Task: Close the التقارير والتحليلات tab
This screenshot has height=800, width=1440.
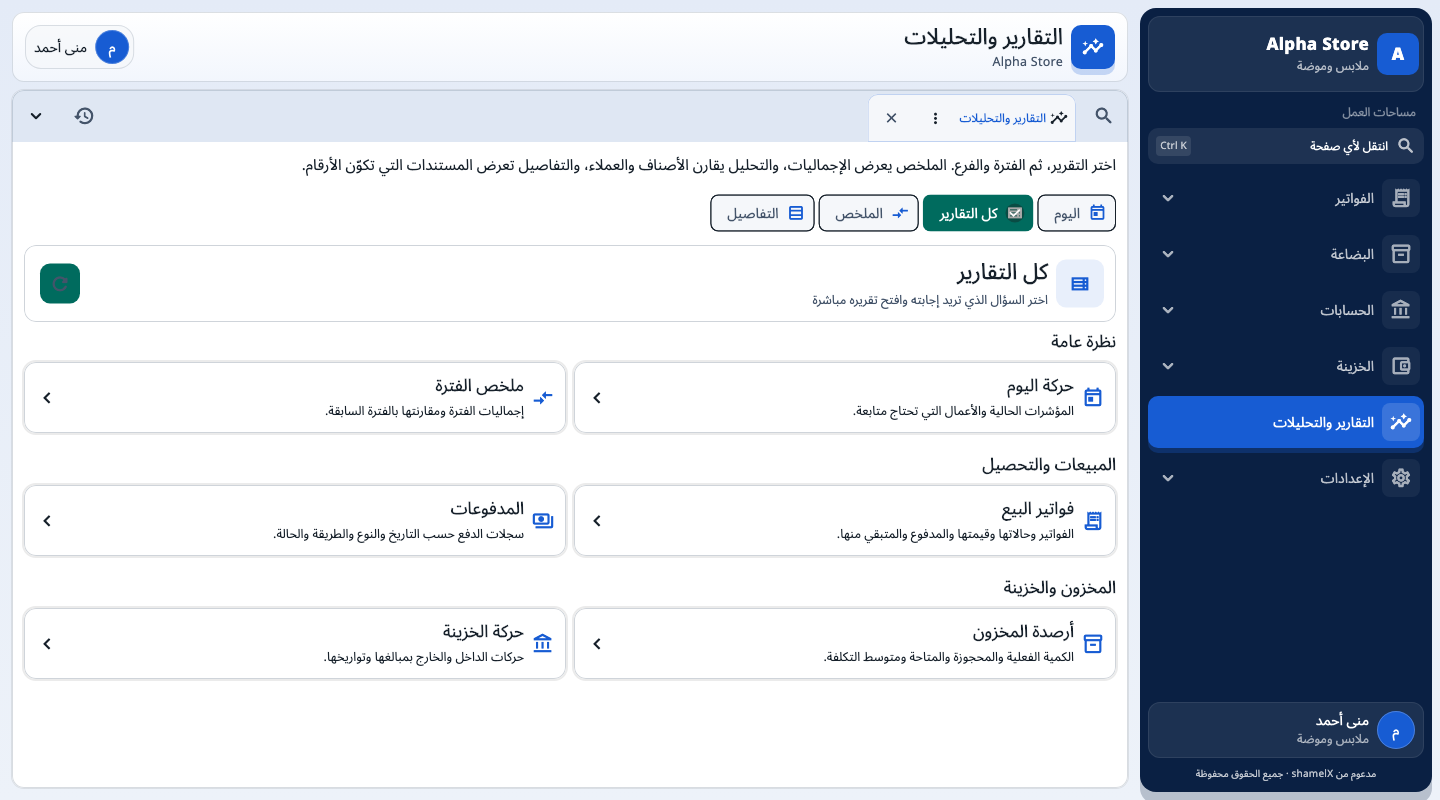Action: tap(892, 118)
